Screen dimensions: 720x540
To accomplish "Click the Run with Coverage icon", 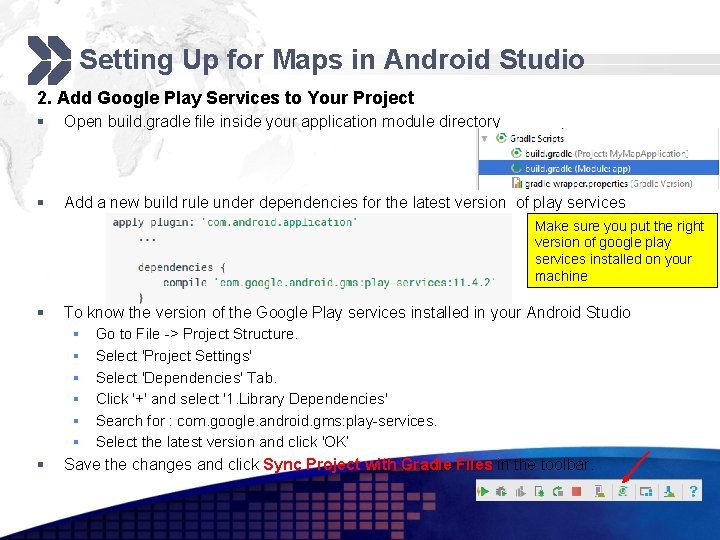I will (520, 491).
